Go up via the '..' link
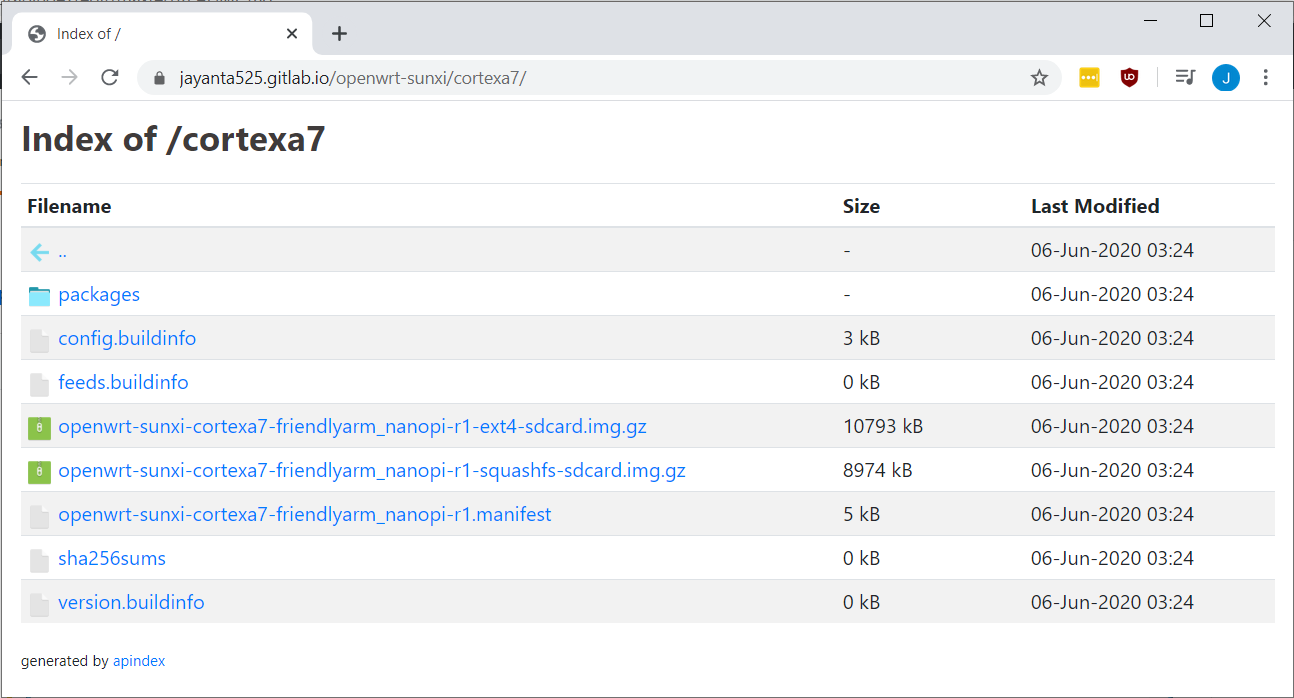The height and width of the screenshot is (698, 1294). click(x=62, y=251)
